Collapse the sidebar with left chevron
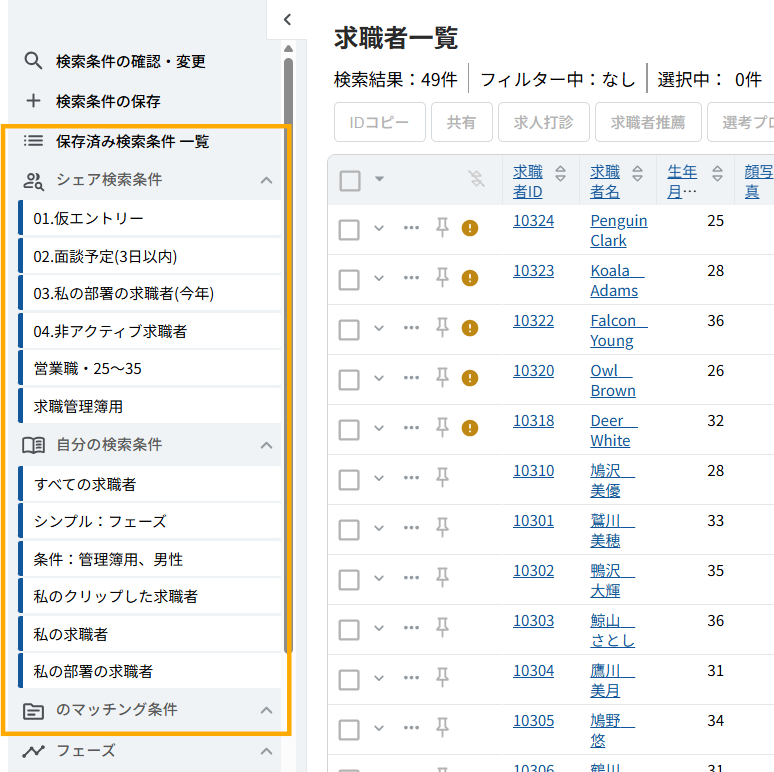774x772 pixels. point(287,19)
